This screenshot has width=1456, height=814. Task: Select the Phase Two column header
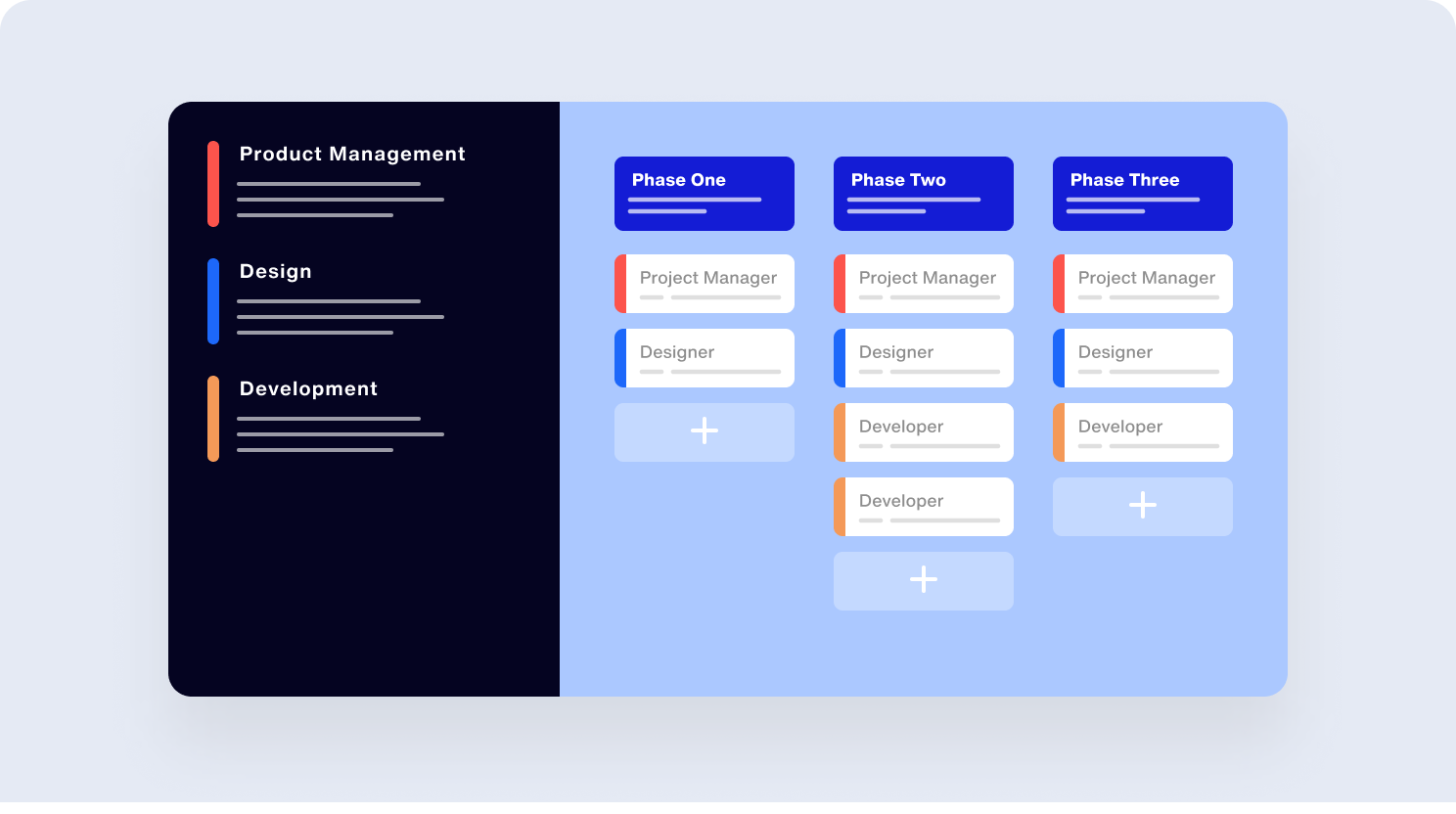924,193
